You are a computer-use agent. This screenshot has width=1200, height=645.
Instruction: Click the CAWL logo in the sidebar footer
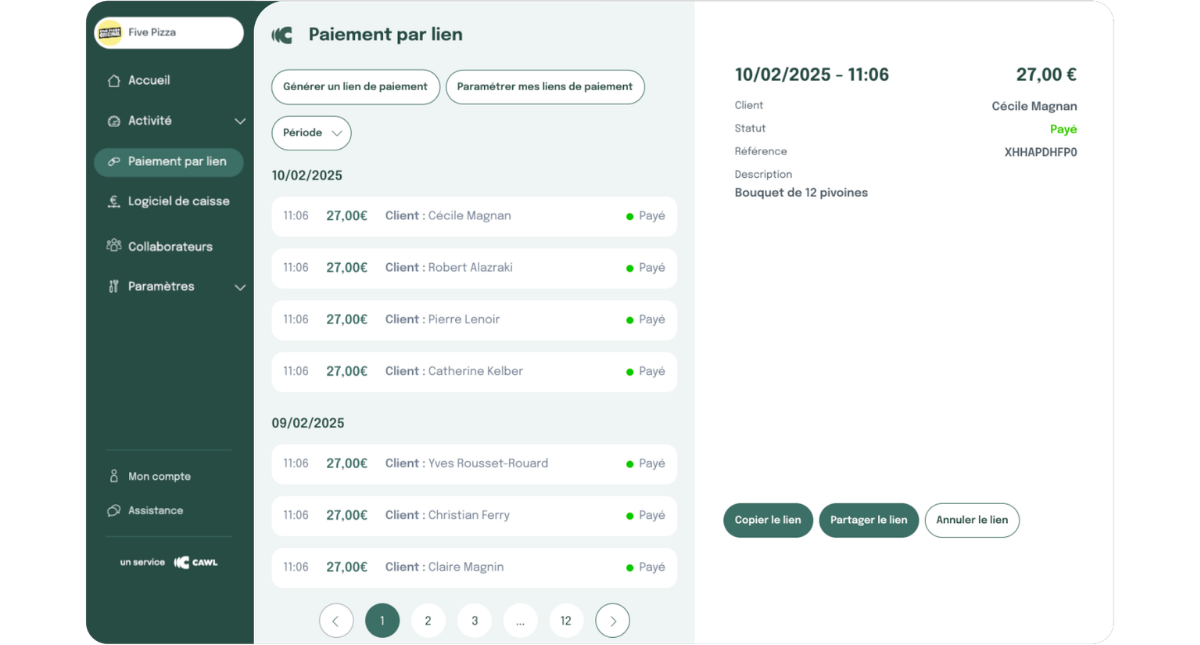click(195, 562)
